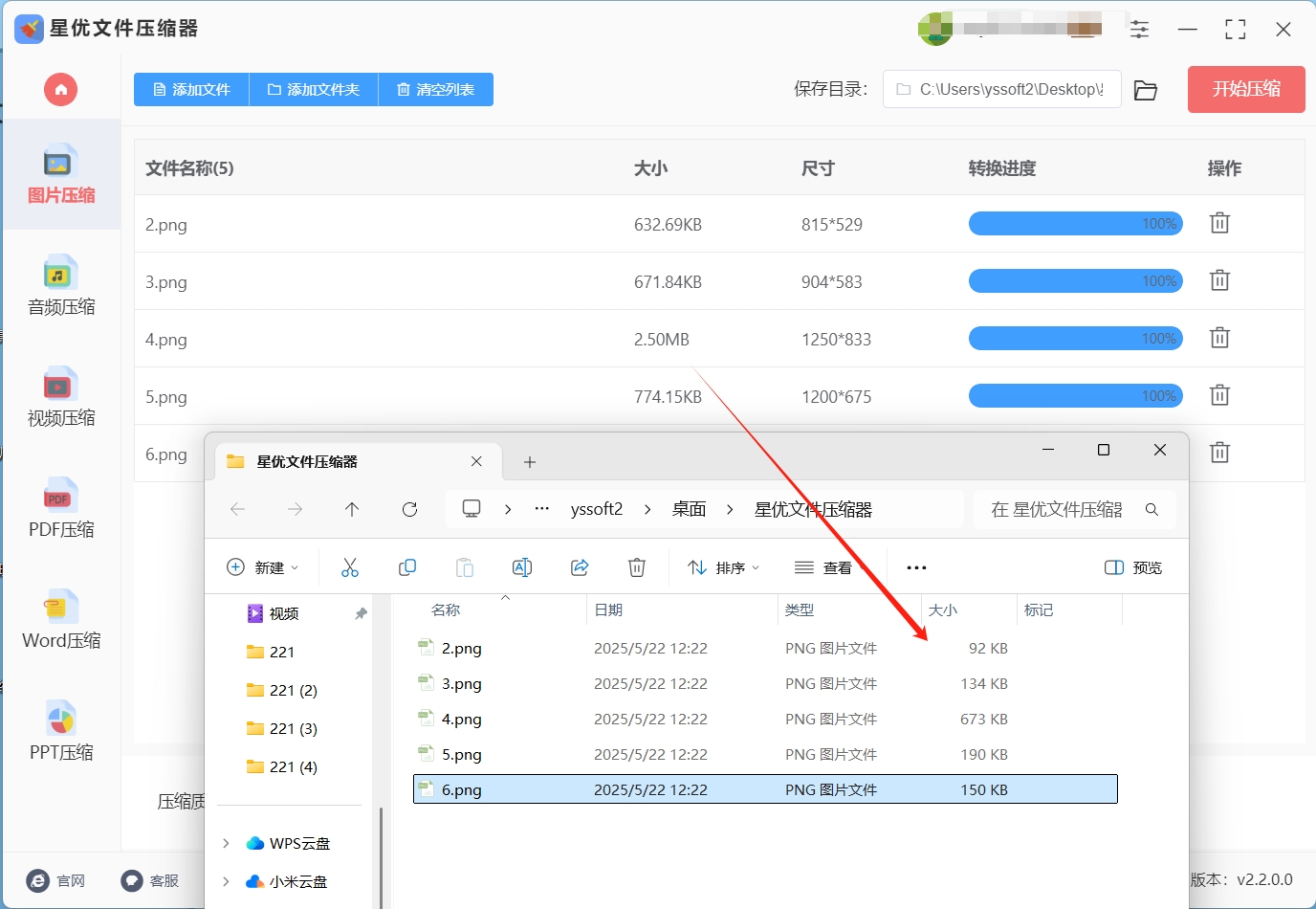The width and height of the screenshot is (1316, 909).
Task: Open compressor settings sliders icon in title bar
Action: (1139, 29)
